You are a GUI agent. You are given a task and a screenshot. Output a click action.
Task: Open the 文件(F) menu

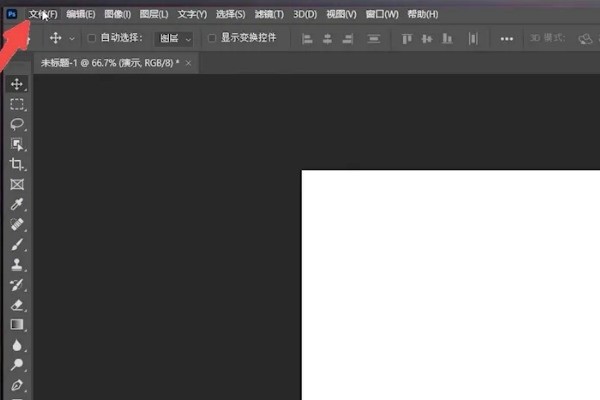43,14
